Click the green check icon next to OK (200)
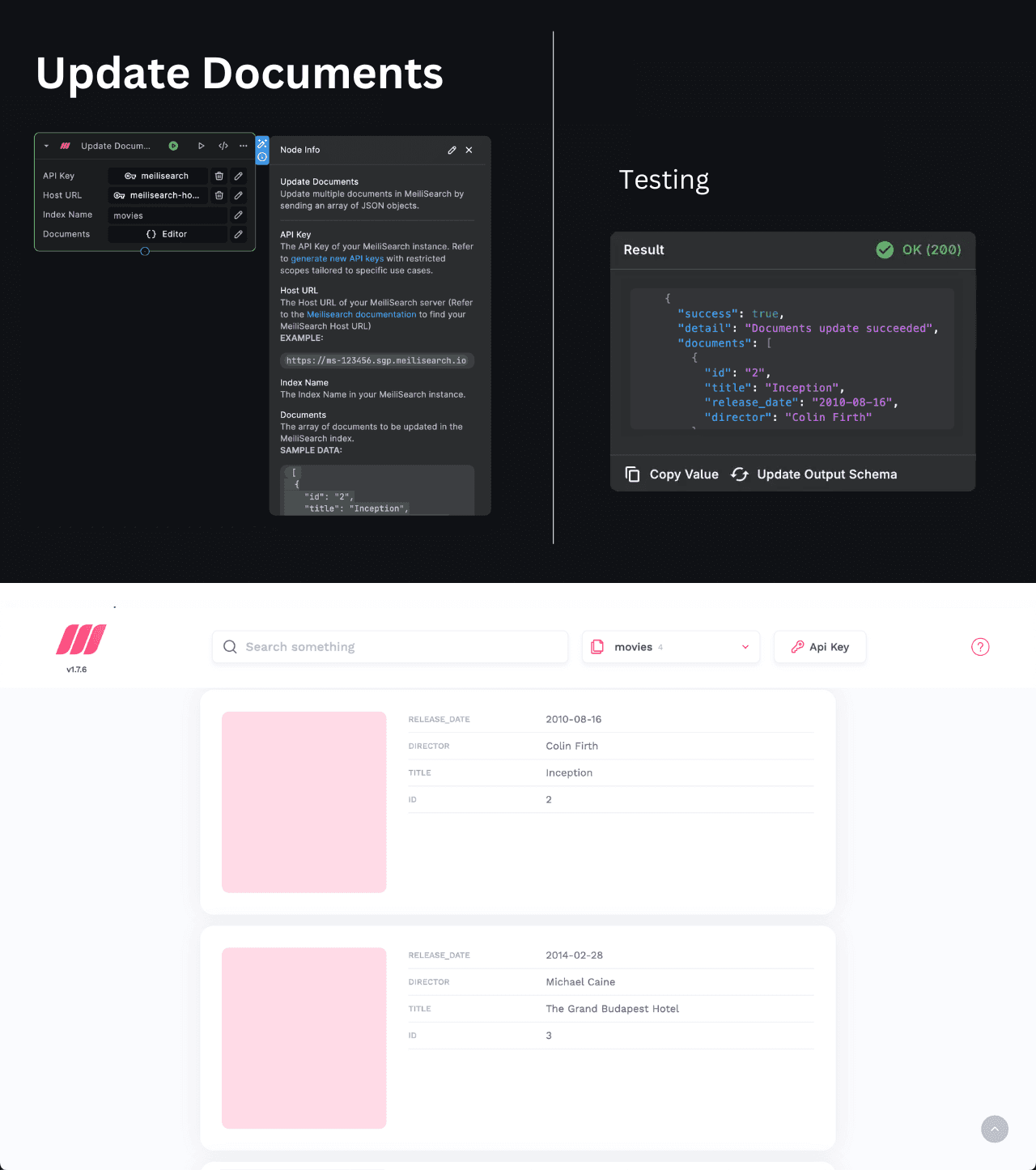Image resolution: width=1036 pixels, height=1170 pixels. (885, 249)
